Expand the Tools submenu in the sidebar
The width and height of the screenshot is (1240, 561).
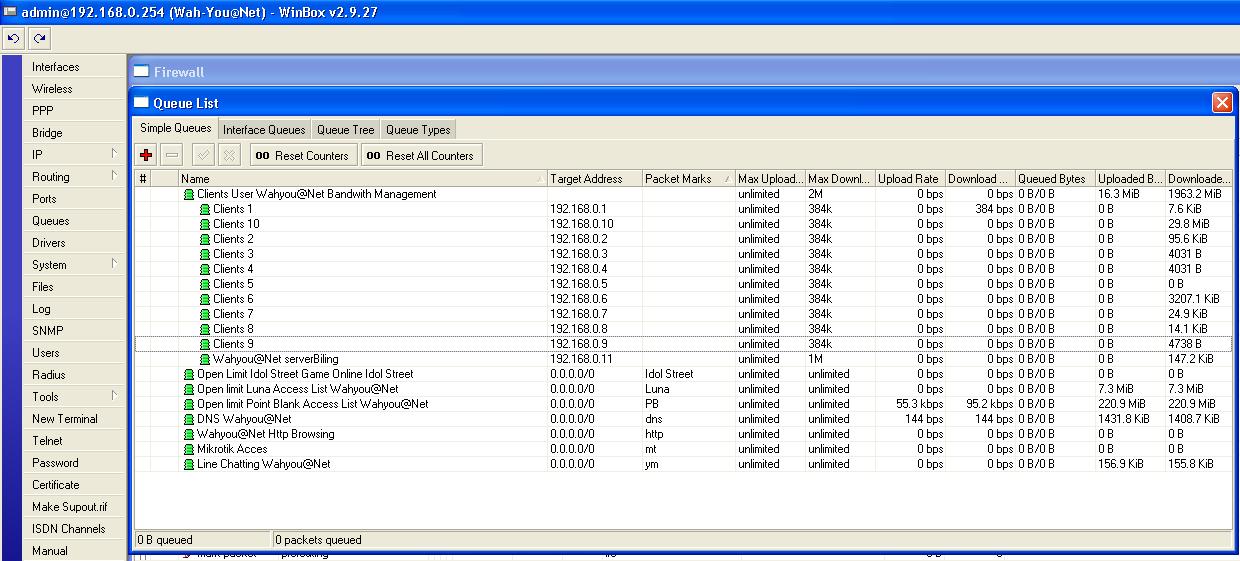coord(75,397)
